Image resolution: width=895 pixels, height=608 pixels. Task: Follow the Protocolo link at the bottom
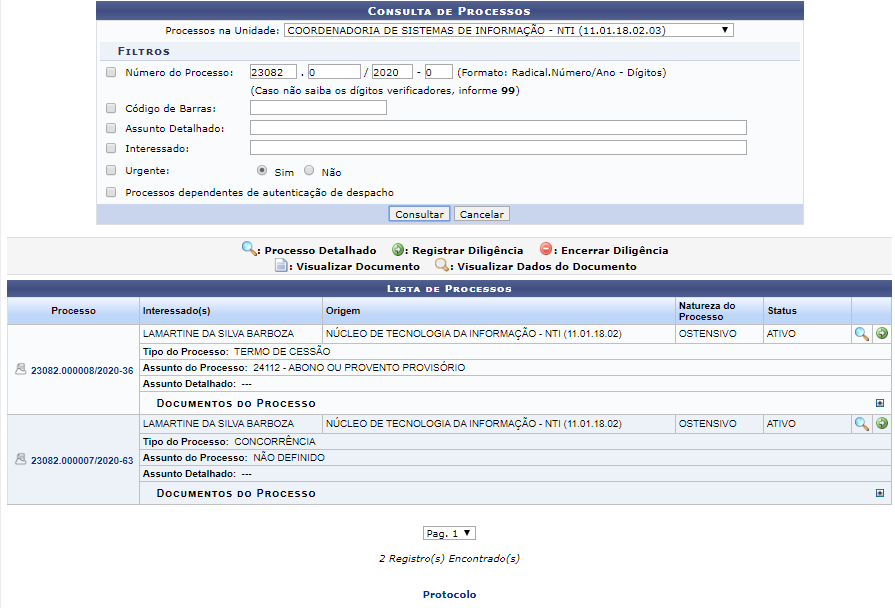[449, 595]
